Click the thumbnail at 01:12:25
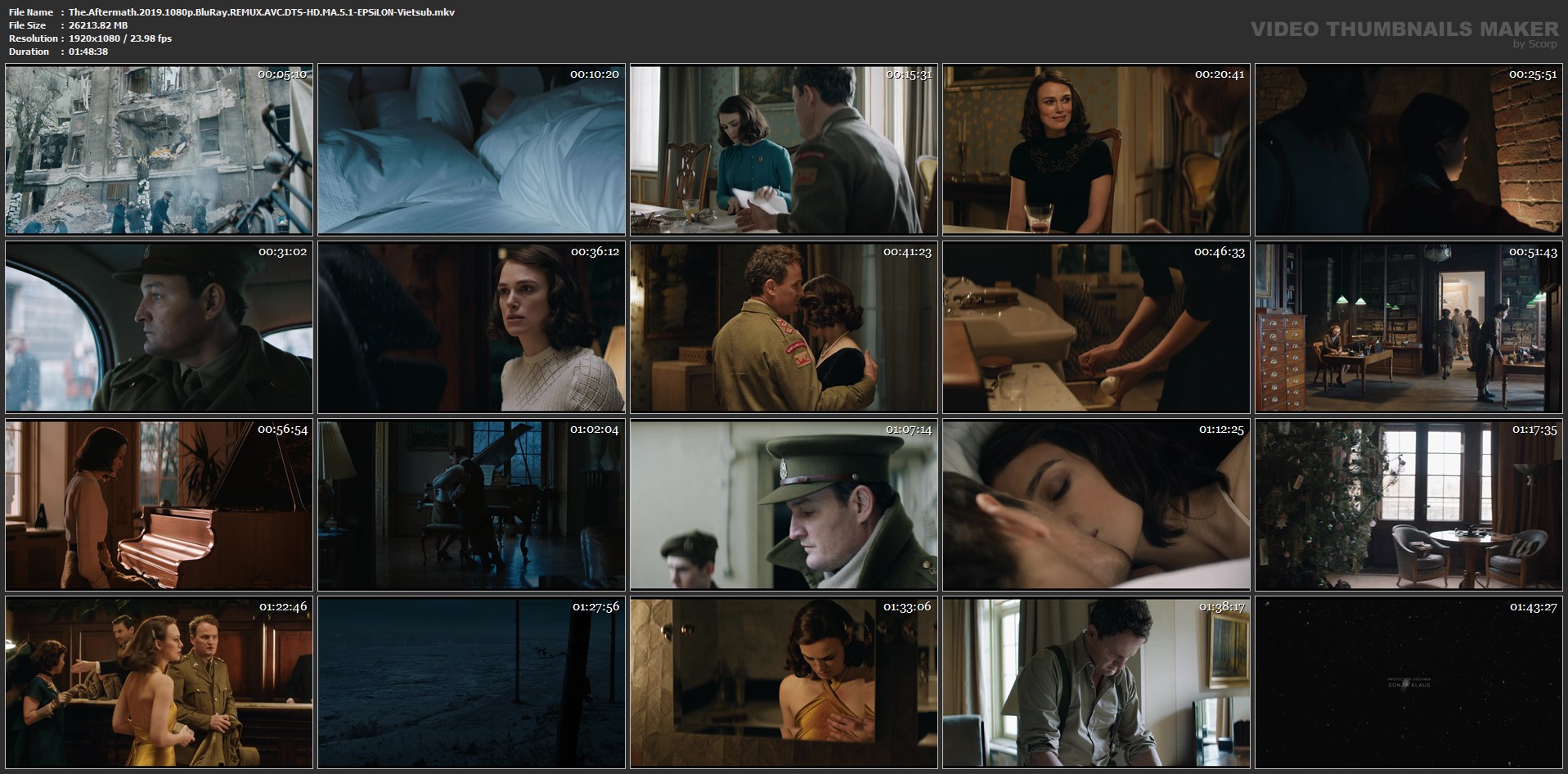The image size is (1568, 774). (x=1096, y=505)
